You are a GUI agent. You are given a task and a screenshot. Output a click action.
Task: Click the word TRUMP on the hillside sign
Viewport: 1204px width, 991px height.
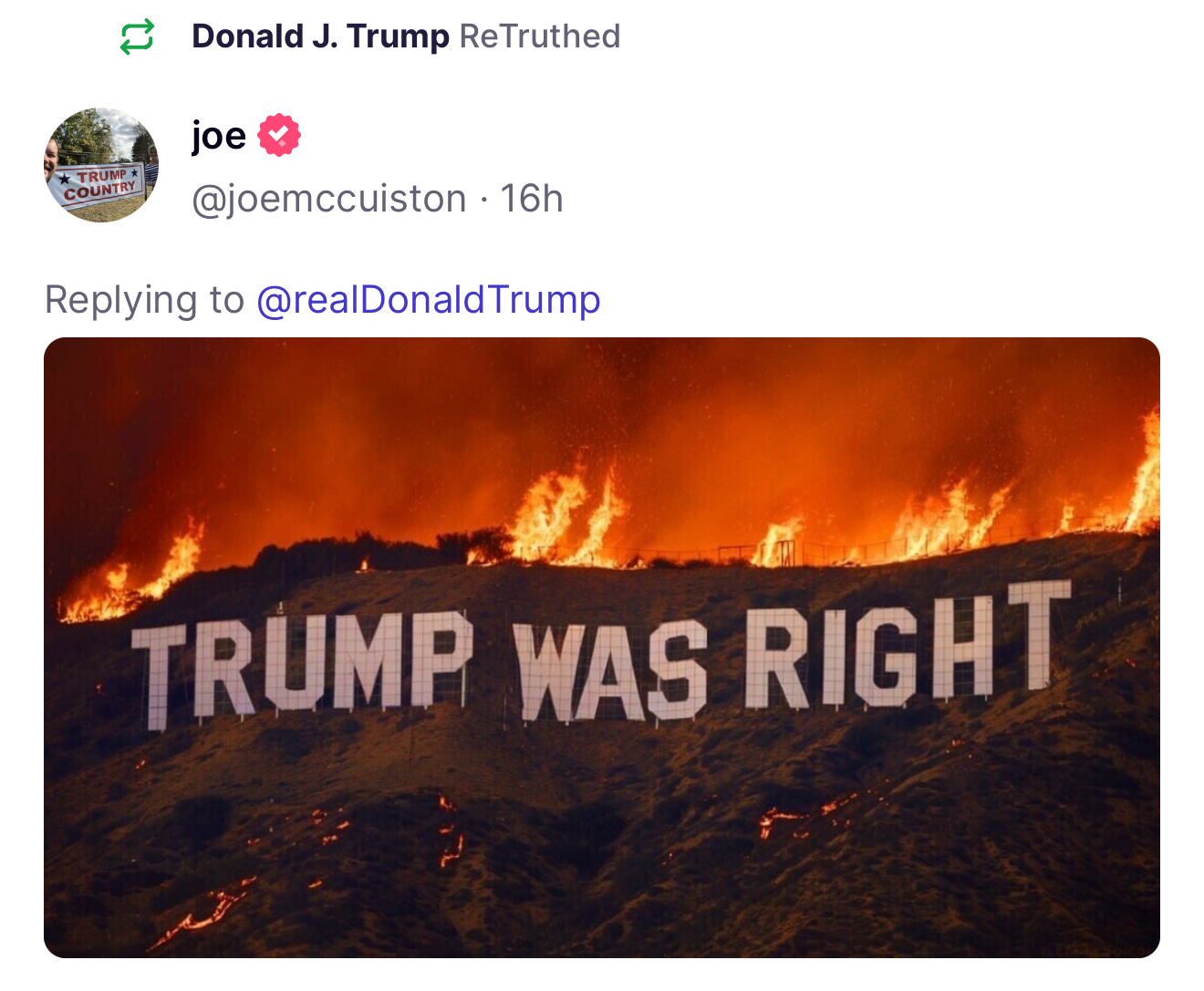[302, 667]
